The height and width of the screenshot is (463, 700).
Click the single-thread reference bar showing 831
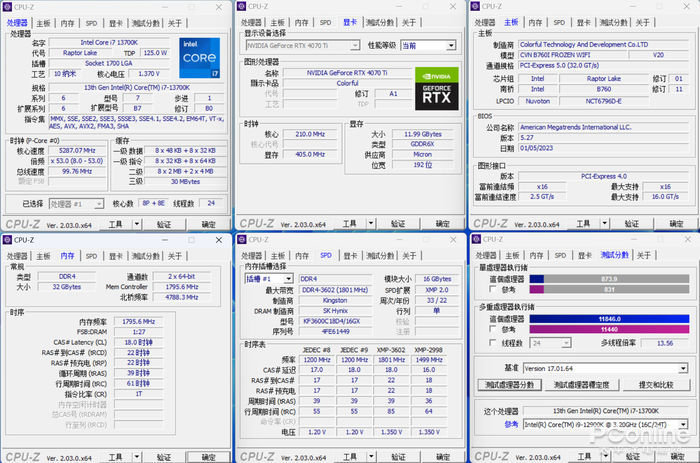pos(609,289)
